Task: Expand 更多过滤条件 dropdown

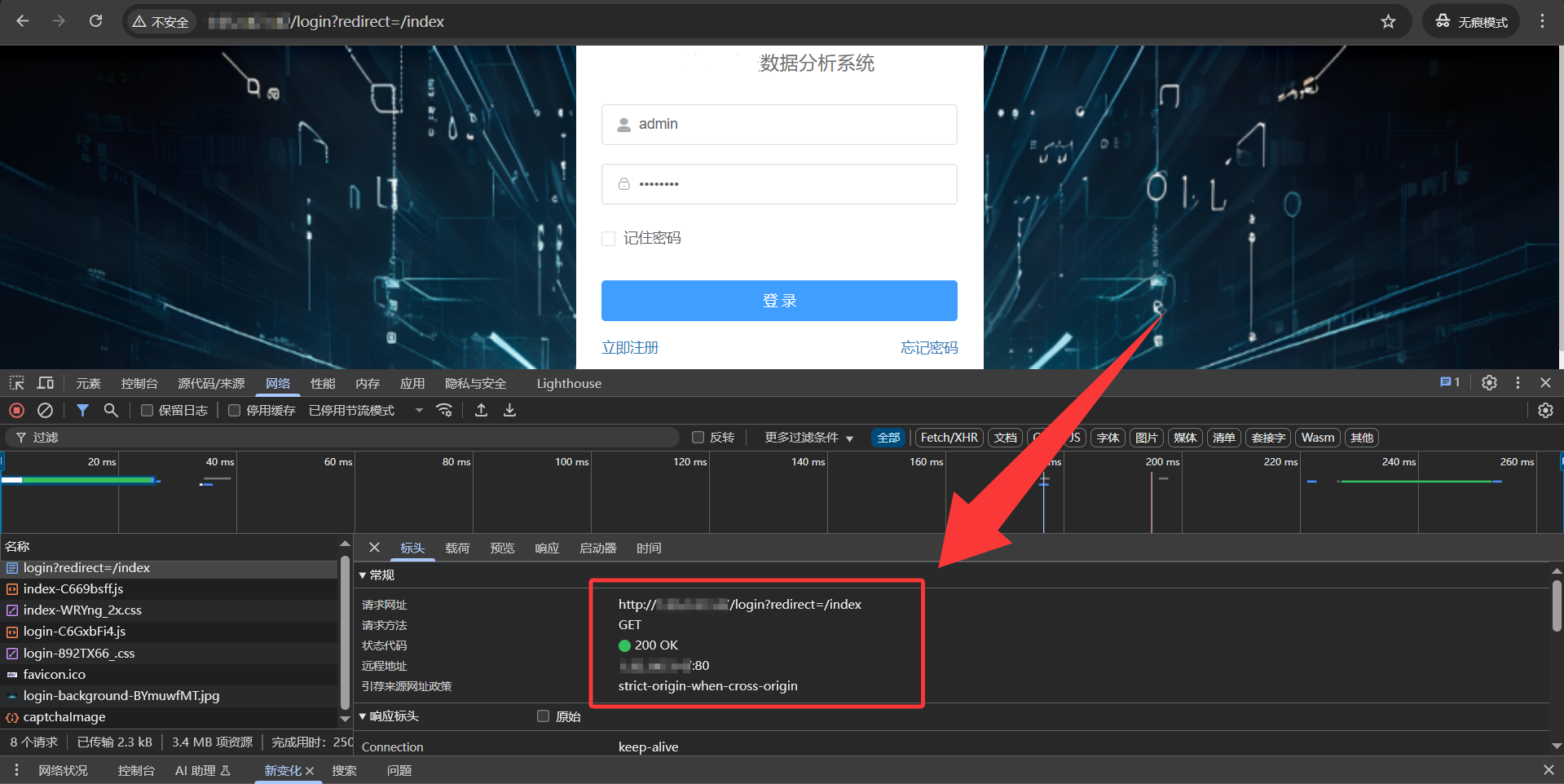Action: (x=807, y=438)
